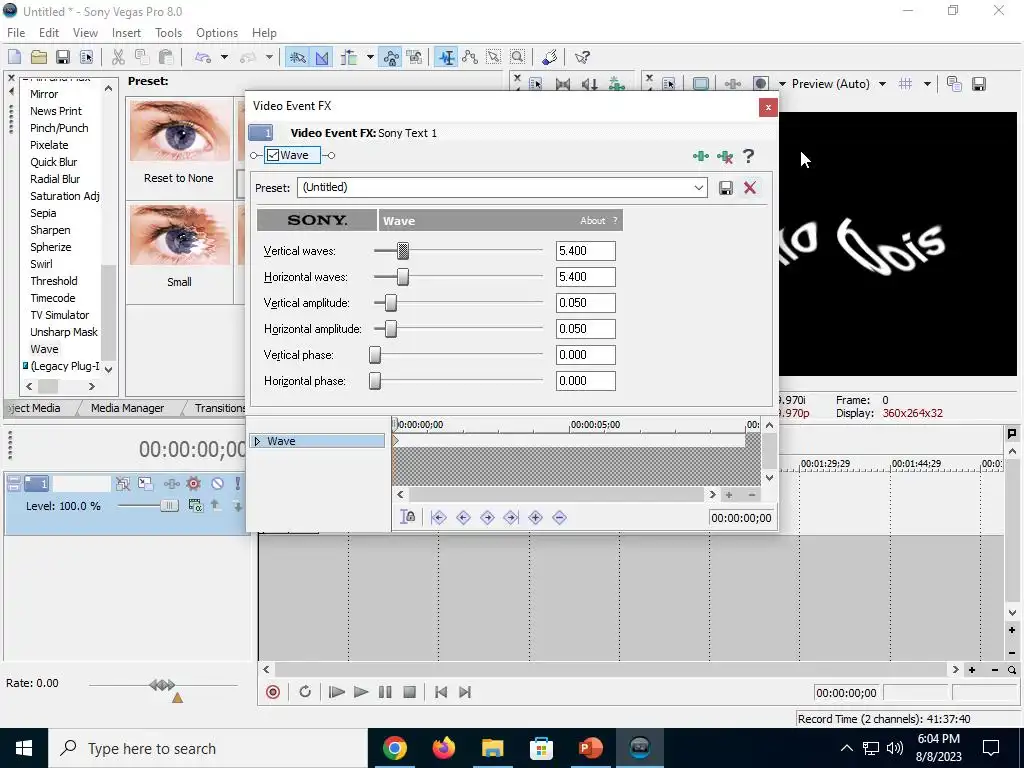Click the Next Keyframe diamond button
This screenshot has width=1024, height=768.
[487, 518]
